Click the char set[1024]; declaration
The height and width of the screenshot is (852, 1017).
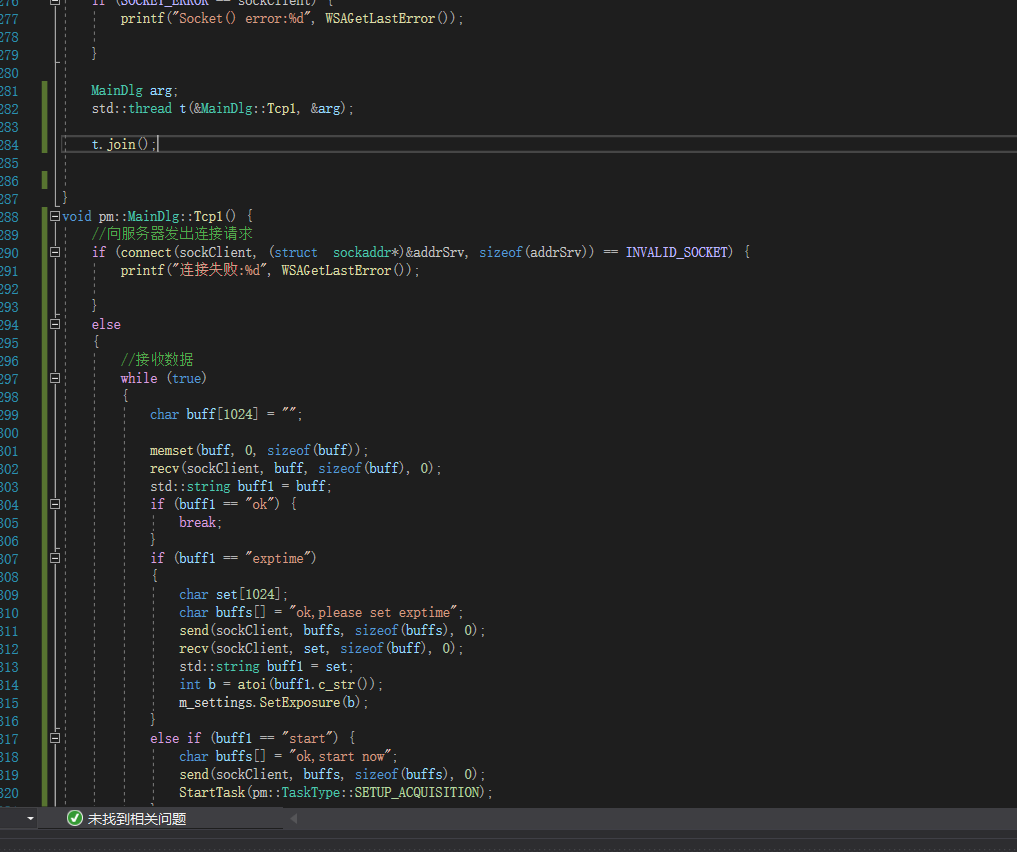tap(233, 595)
